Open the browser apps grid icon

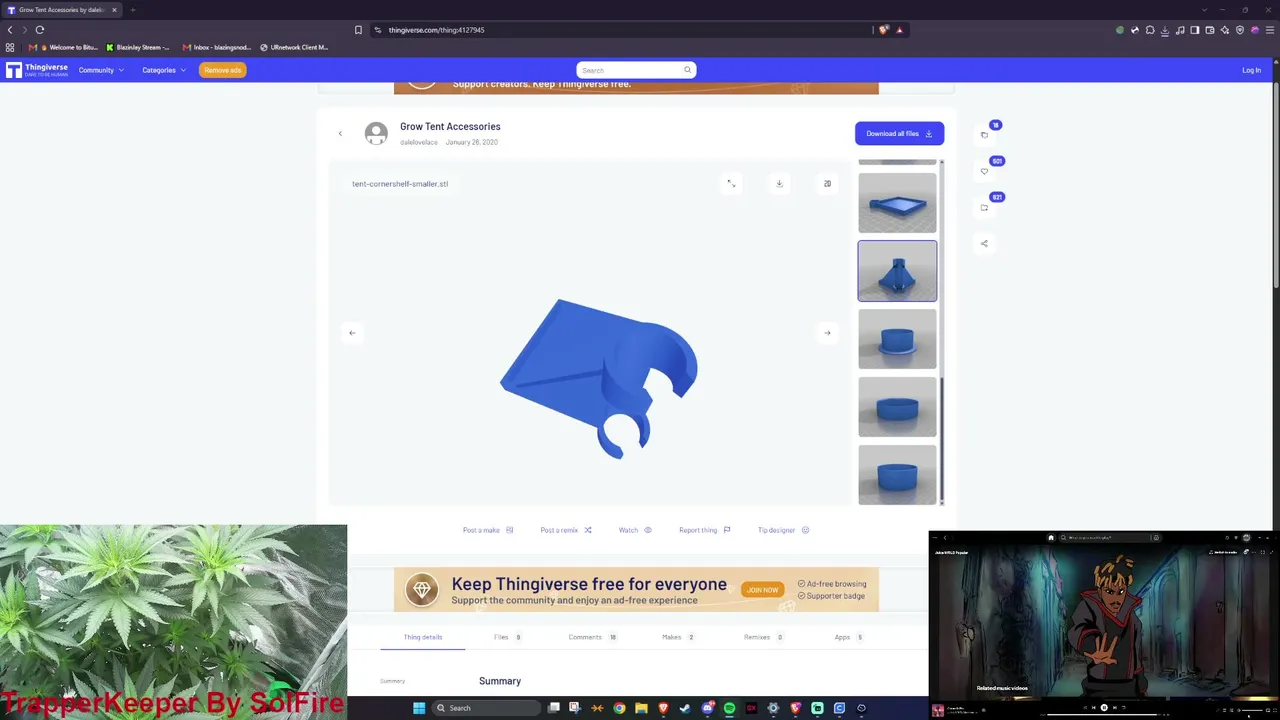click(x=10, y=47)
